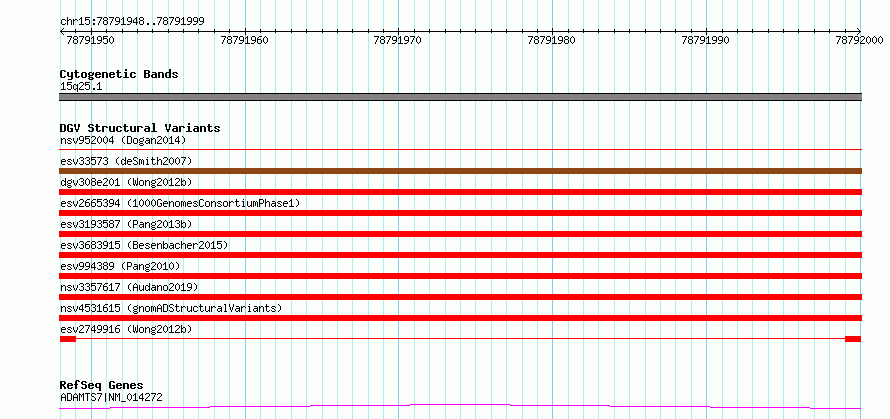Click ruler position 78791980
This screenshot has width=890, height=419.
pos(552,40)
